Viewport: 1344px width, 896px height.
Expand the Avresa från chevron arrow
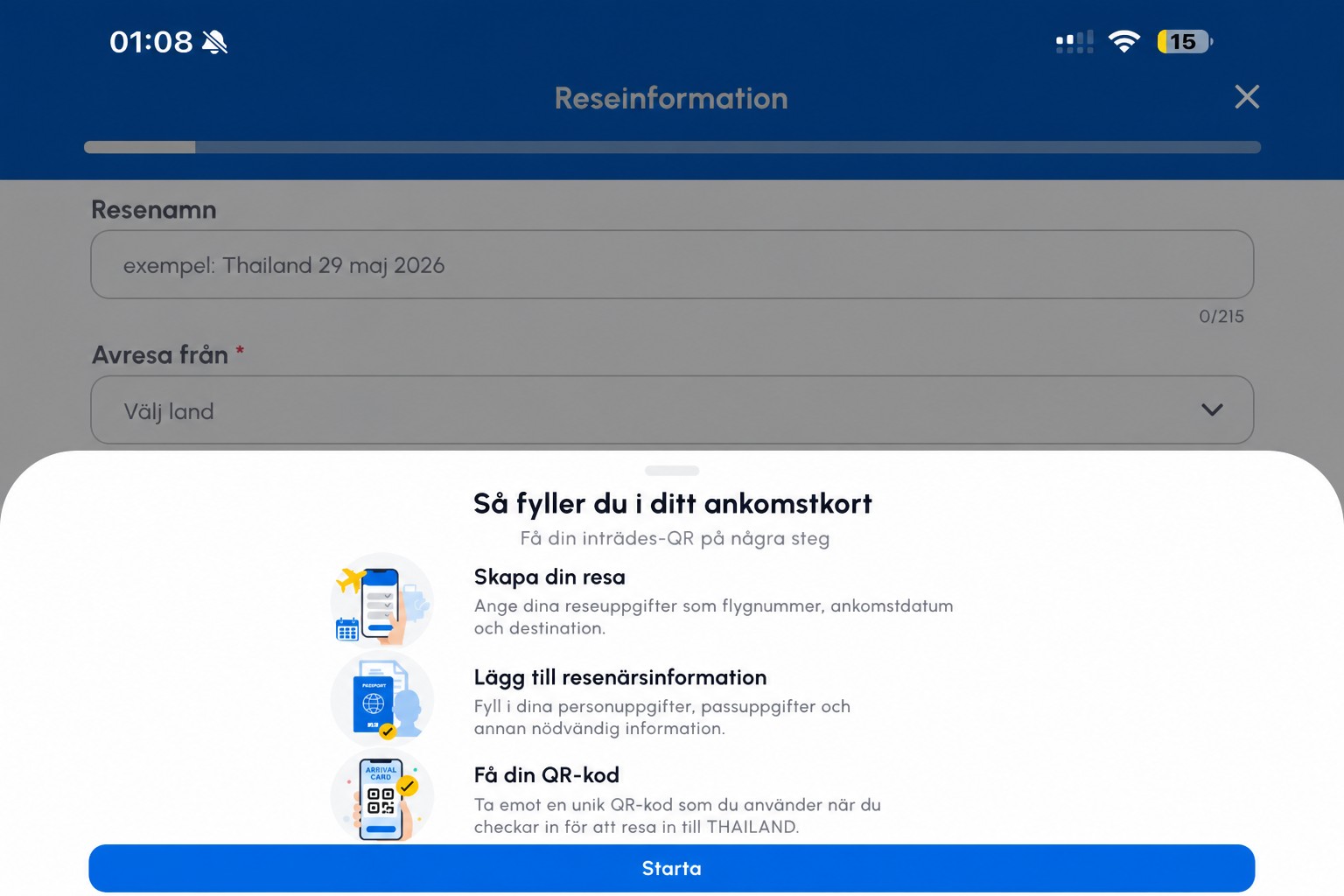[x=1212, y=409]
